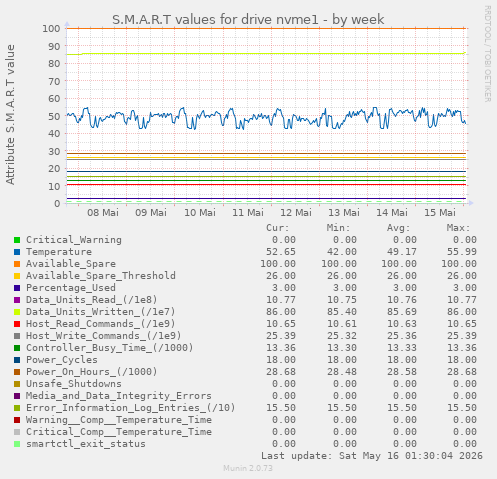Click Temperature min value 42.00

pyautogui.click(x=342, y=252)
